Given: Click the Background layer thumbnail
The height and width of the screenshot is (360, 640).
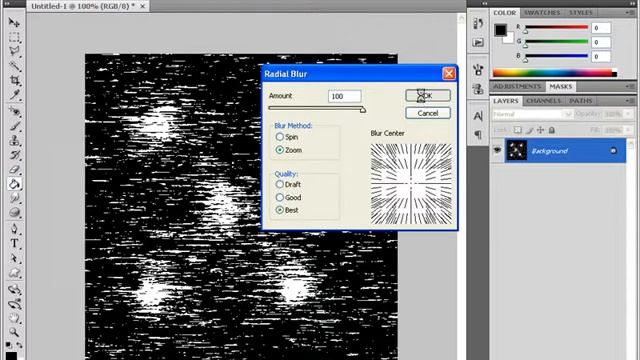Looking at the screenshot, I should [x=516, y=151].
